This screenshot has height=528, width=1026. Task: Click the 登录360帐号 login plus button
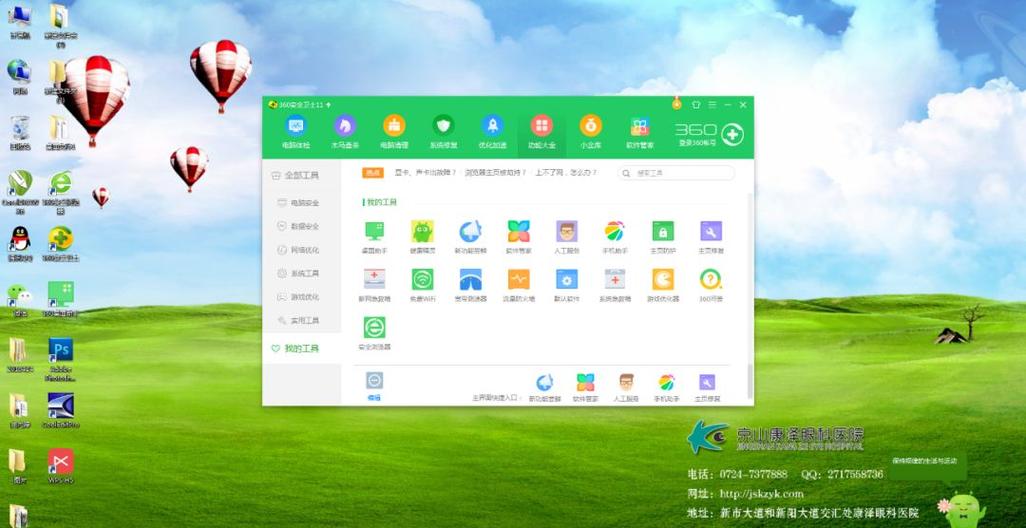coord(732,134)
